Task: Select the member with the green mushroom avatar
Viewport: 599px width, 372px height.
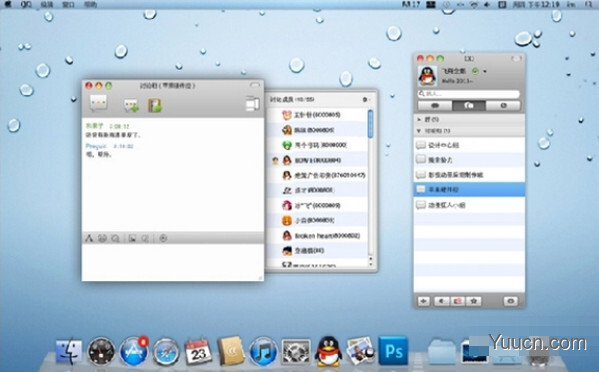Action: pos(318,145)
